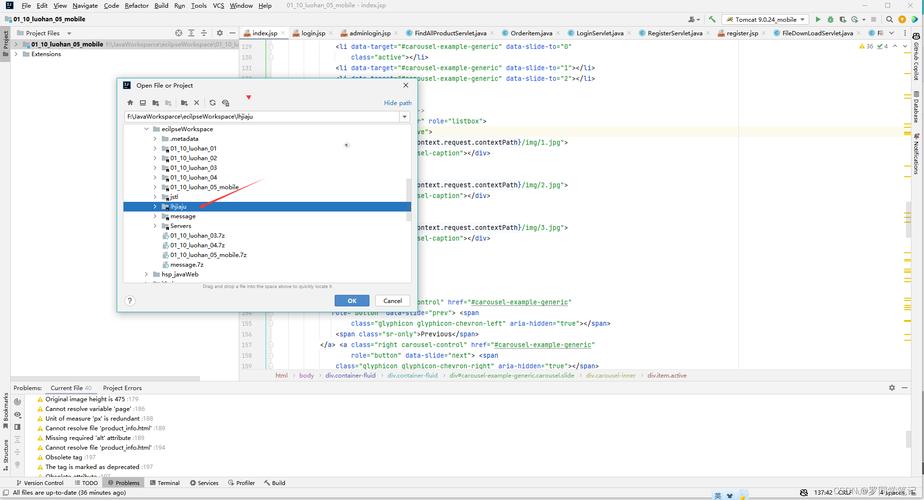The height and width of the screenshot is (500, 924).
Task: Click the Home directory icon in the dialog
Action: 130,103
